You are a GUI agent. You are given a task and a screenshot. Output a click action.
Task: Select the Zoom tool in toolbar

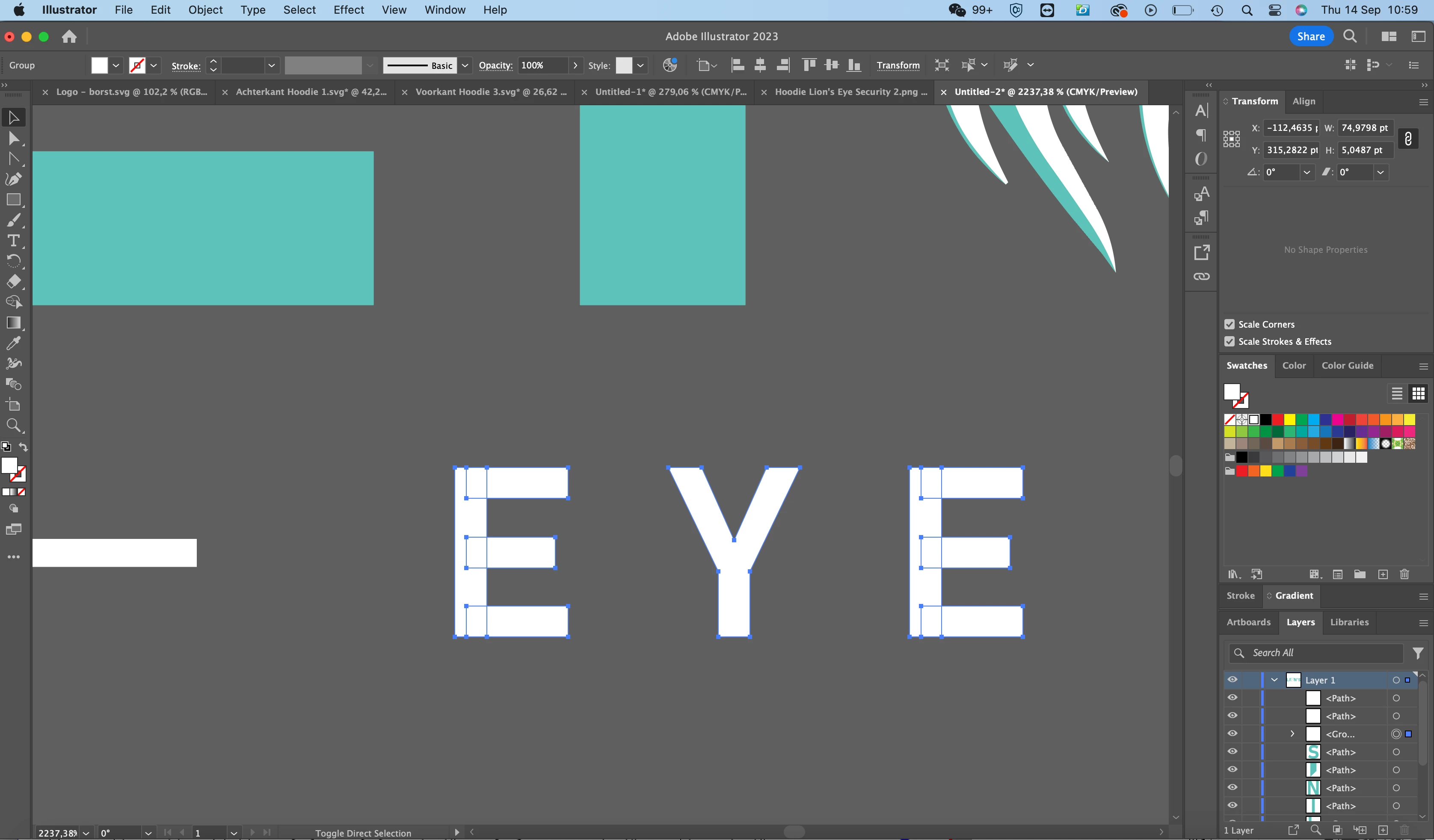pos(14,426)
